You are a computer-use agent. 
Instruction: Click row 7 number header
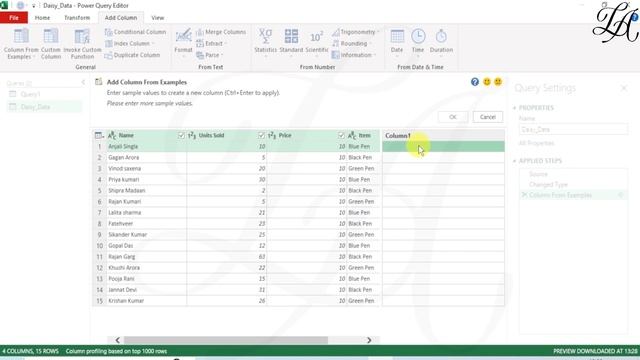[x=99, y=213]
